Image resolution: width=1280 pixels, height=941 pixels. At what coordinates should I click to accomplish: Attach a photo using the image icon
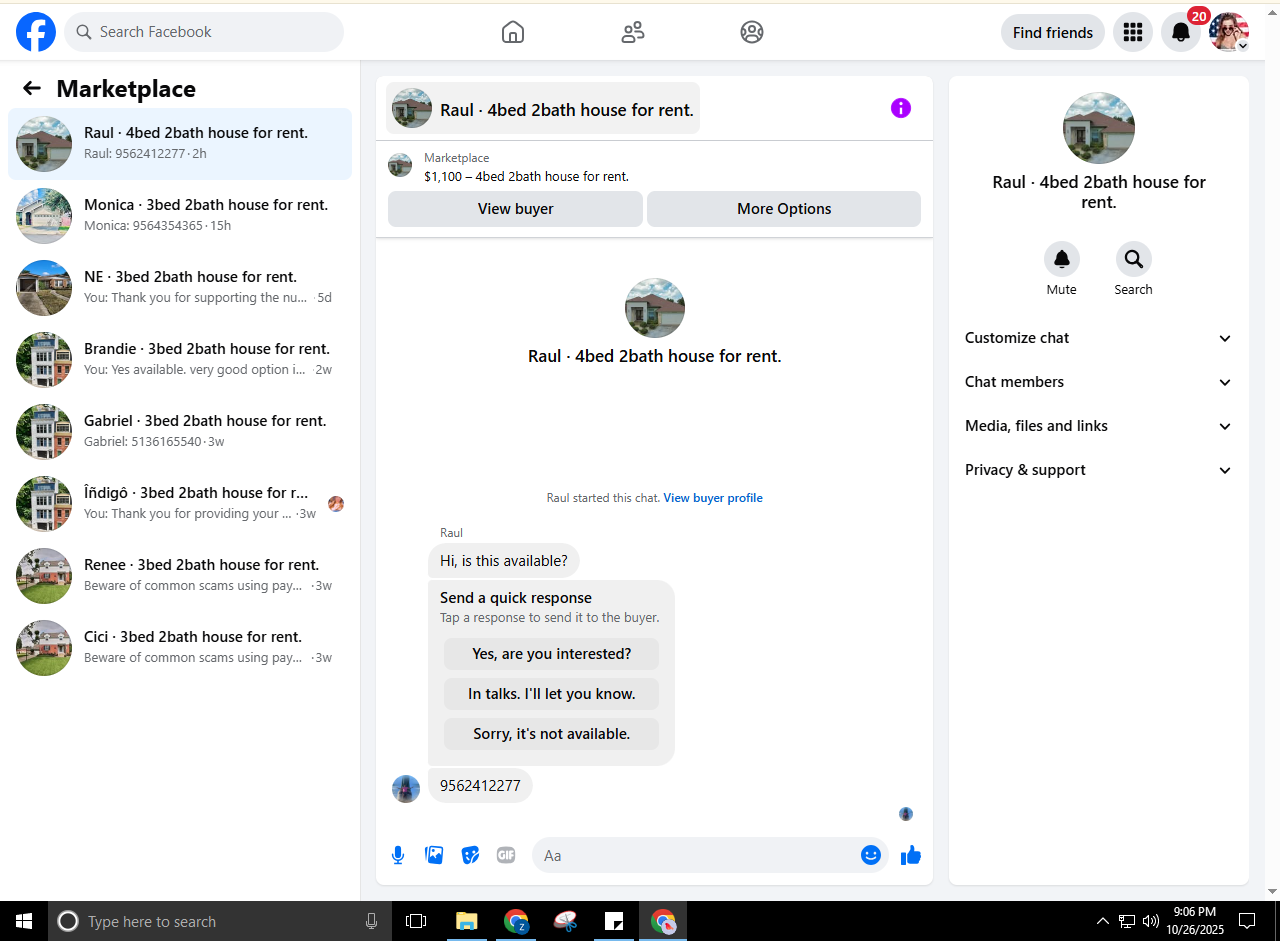[x=434, y=855]
